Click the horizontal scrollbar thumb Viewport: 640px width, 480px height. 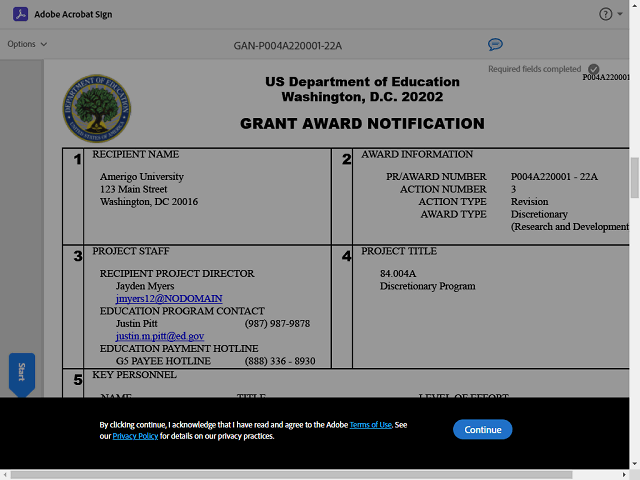pos(291,475)
